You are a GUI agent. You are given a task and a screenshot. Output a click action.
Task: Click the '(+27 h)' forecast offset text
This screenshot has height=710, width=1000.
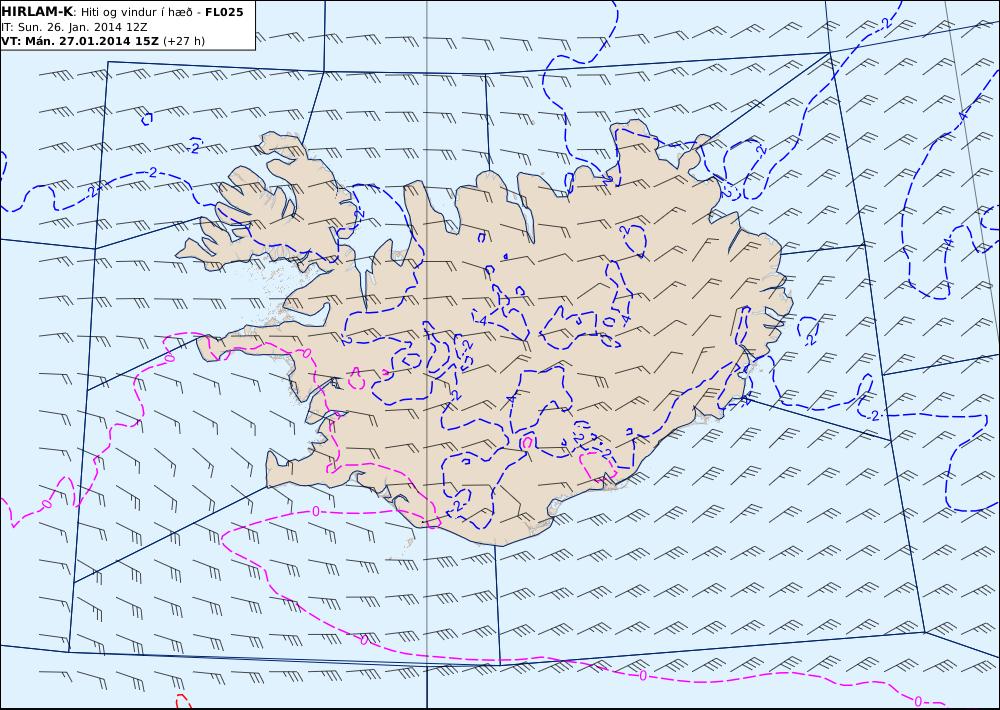(x=184, y=41)
